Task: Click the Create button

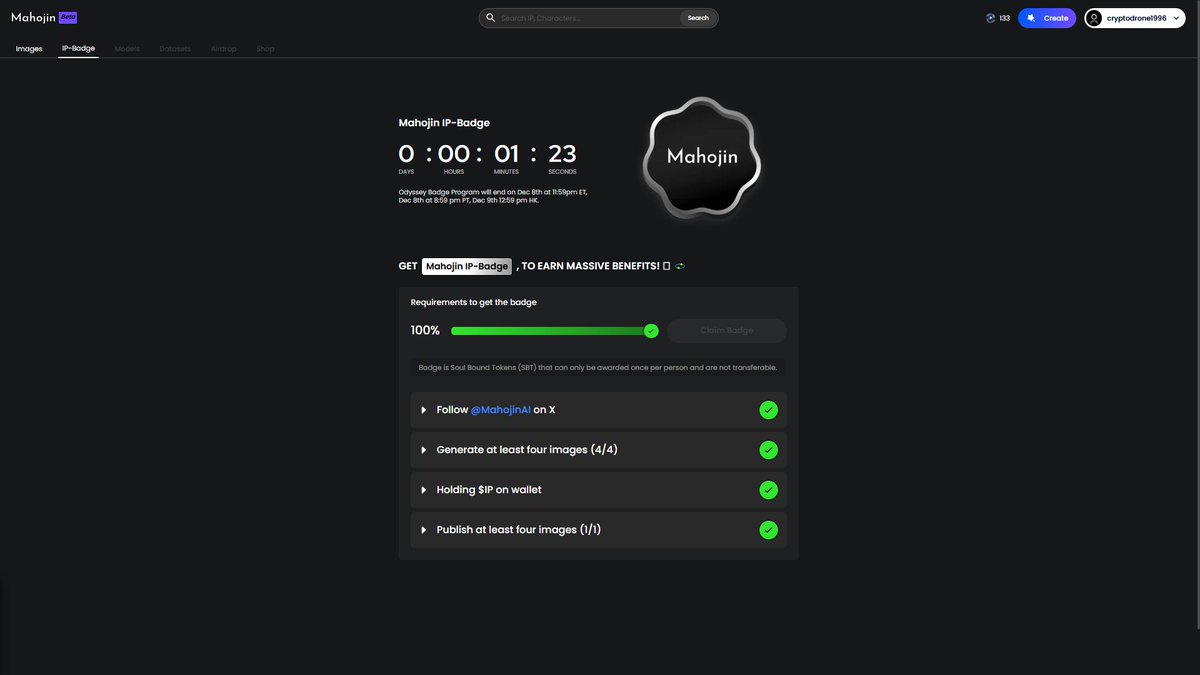Action: coord(1047,18)
